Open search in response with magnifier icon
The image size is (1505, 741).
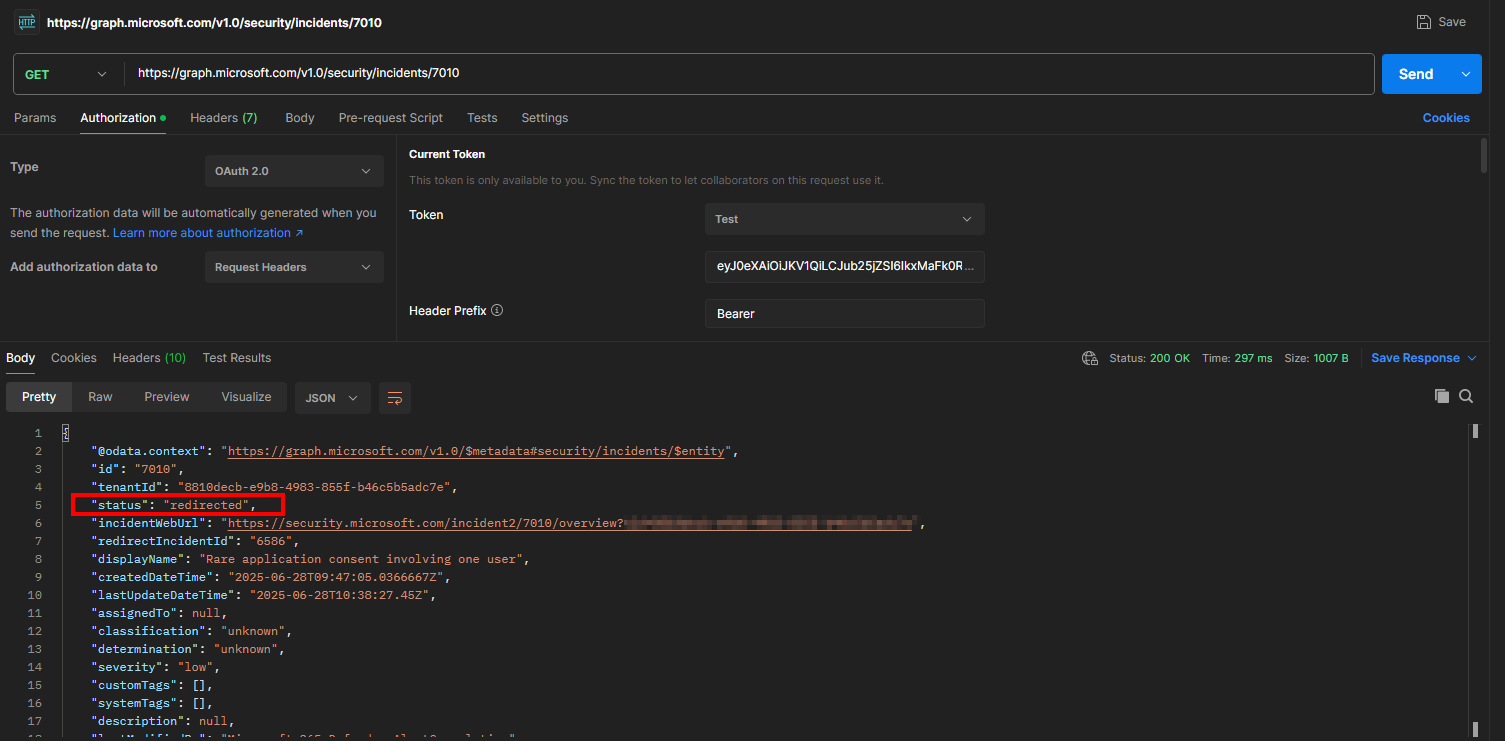[x=1466, y=396]
